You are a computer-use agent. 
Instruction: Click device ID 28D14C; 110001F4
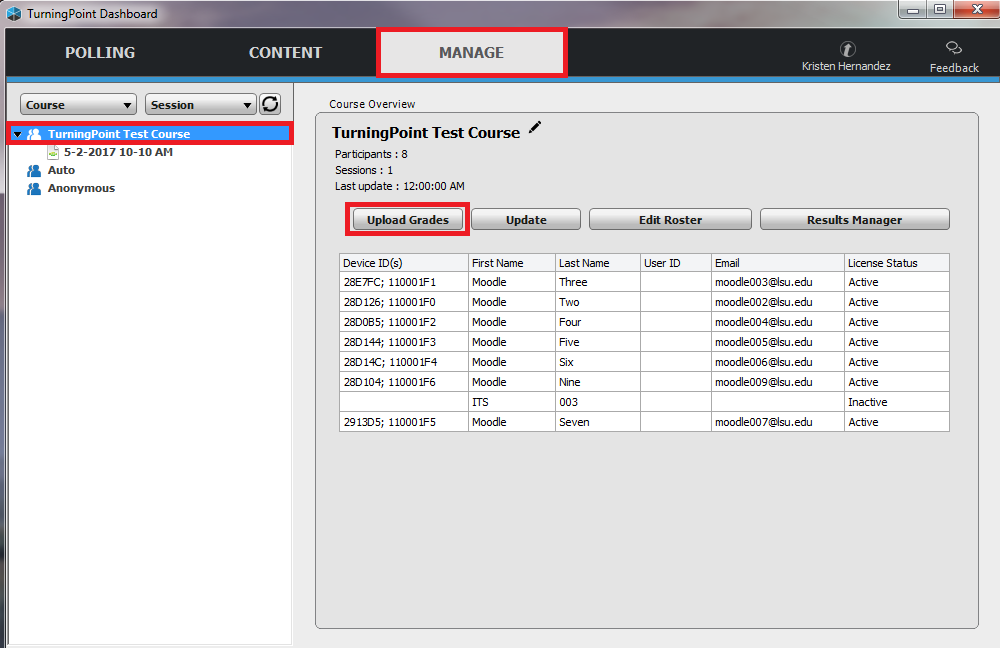[404, 362]
